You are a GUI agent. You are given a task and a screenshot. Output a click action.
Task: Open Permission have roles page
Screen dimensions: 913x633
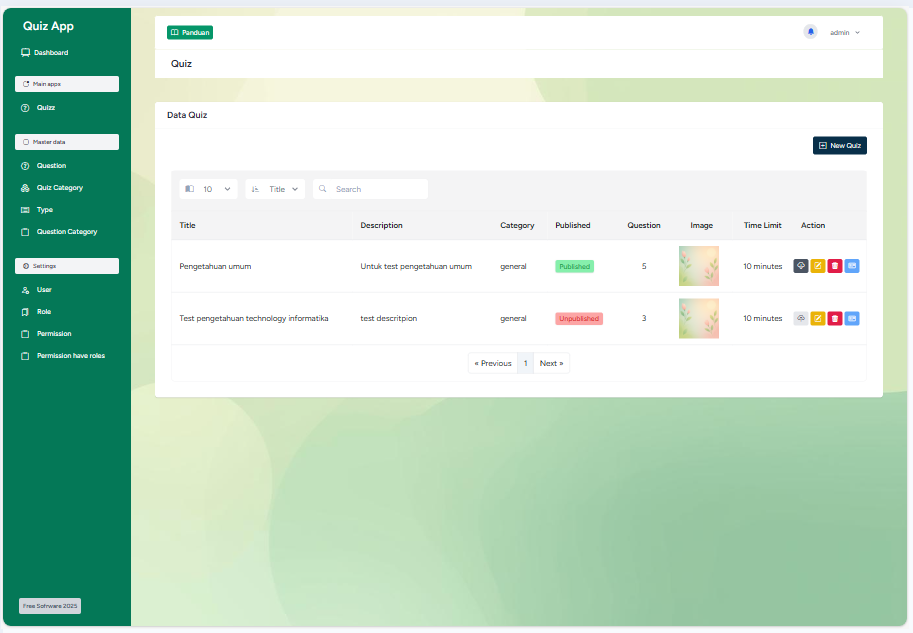click(x=63, y=356)
